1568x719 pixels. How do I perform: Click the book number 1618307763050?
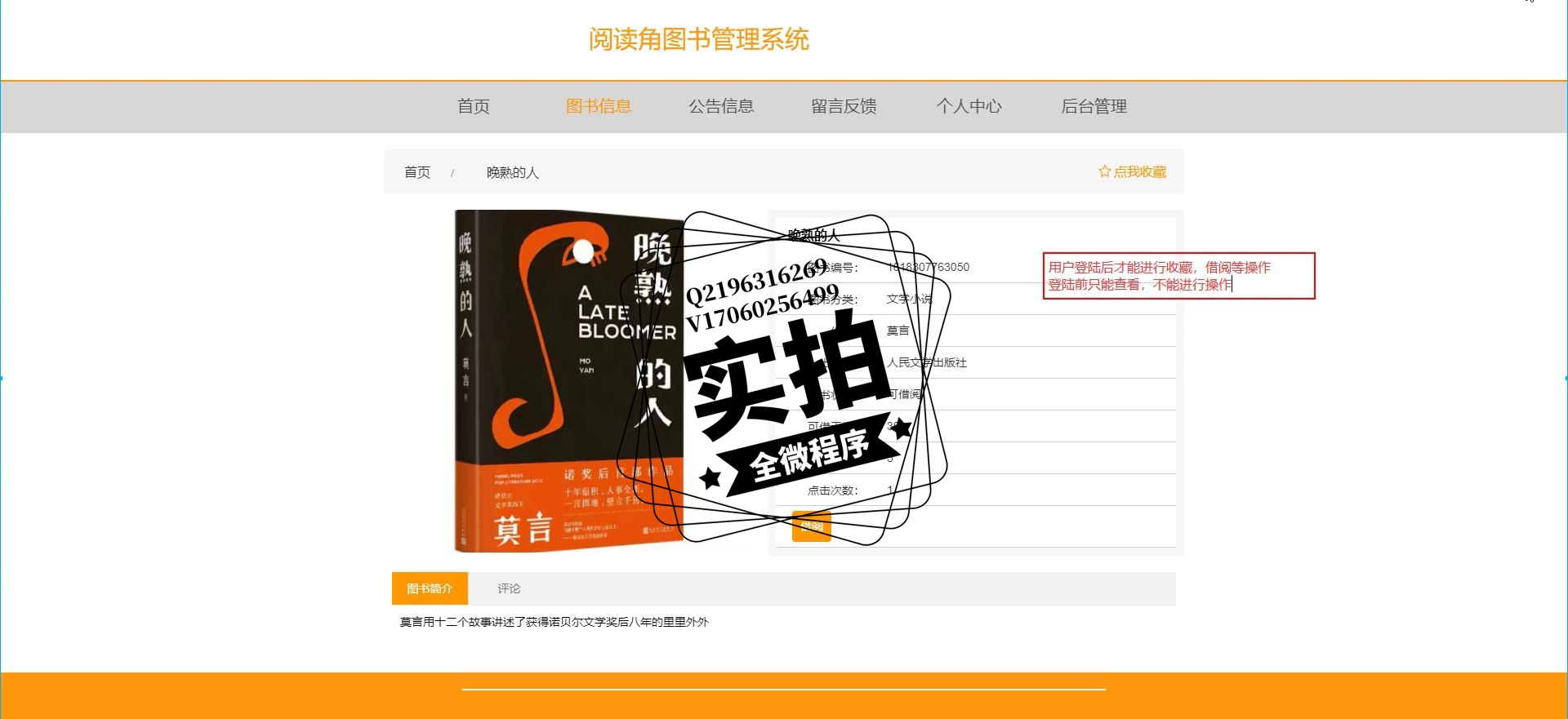(929, 267)
